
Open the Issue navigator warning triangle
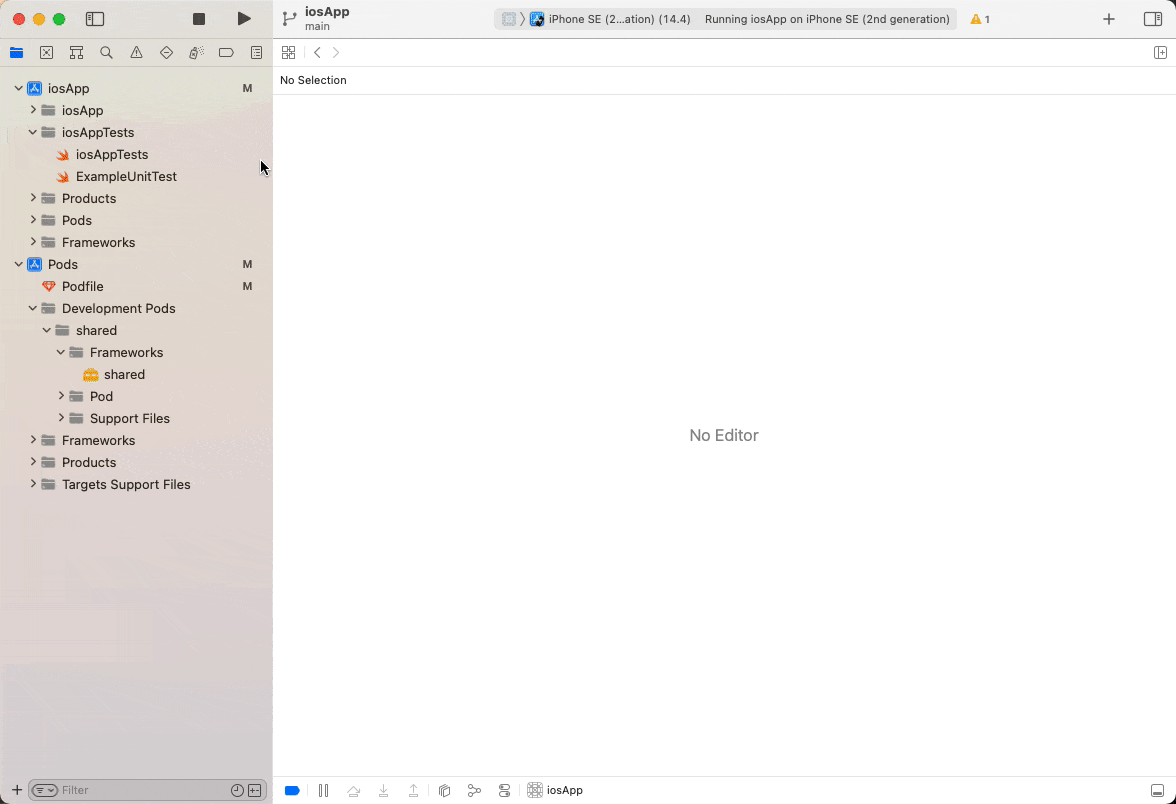click(136, 52)
